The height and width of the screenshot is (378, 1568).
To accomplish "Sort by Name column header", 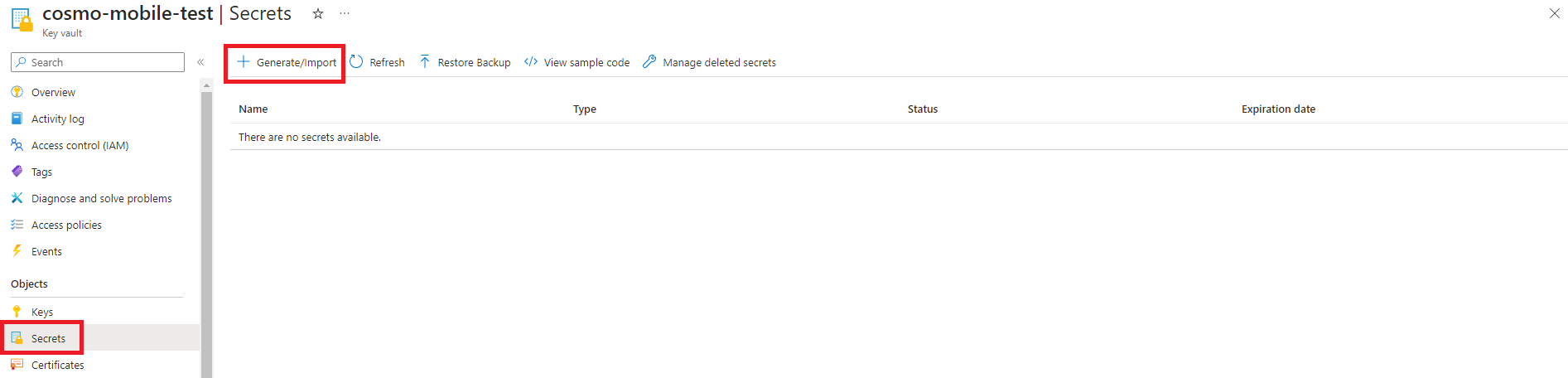I will tap(253, 109).
